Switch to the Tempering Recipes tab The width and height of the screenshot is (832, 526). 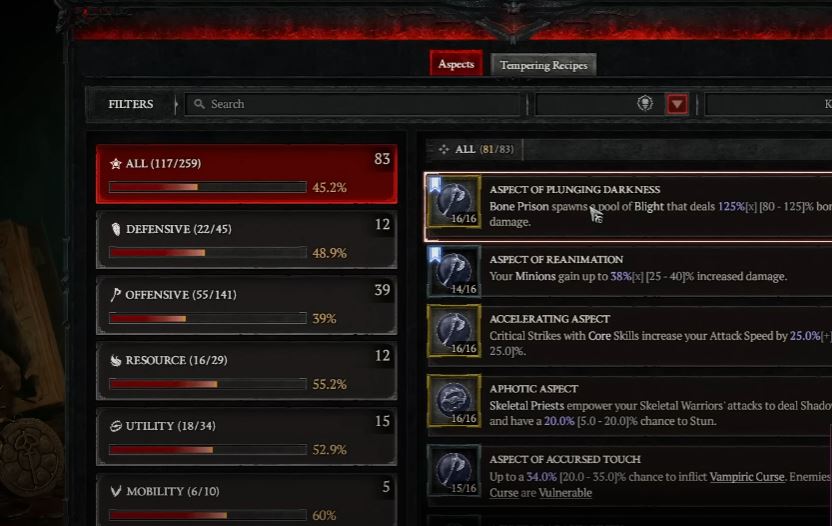[x=543, y=65]
